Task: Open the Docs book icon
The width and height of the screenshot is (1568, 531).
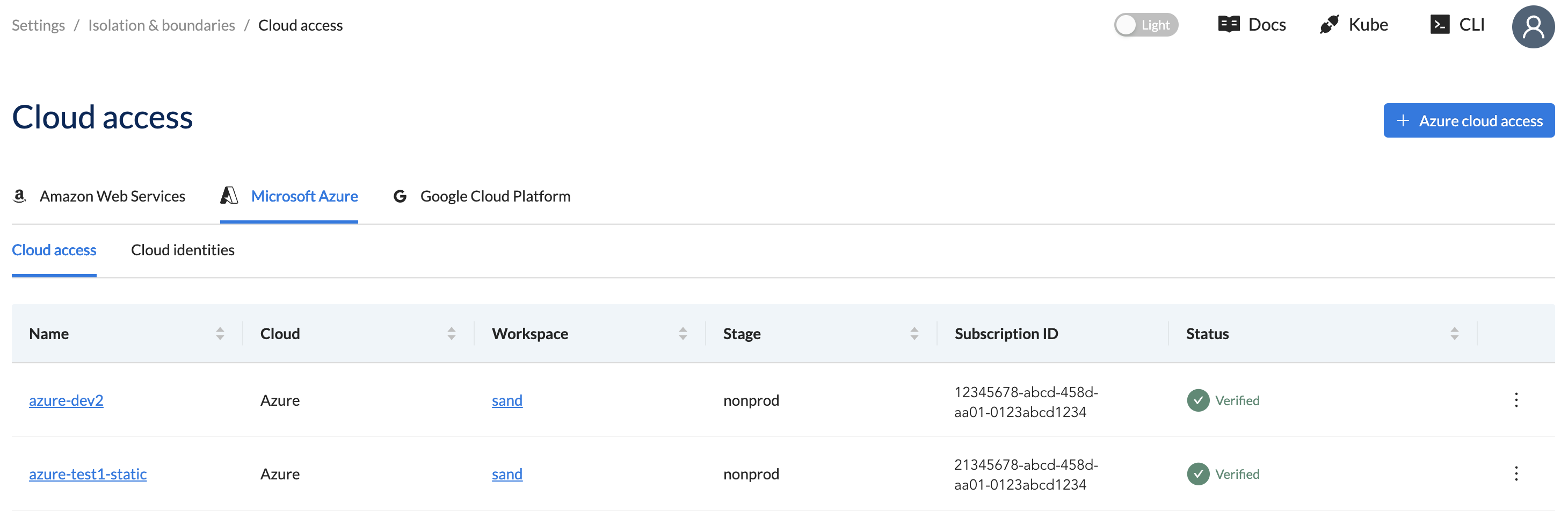Action: click(x=1228, y=24)
